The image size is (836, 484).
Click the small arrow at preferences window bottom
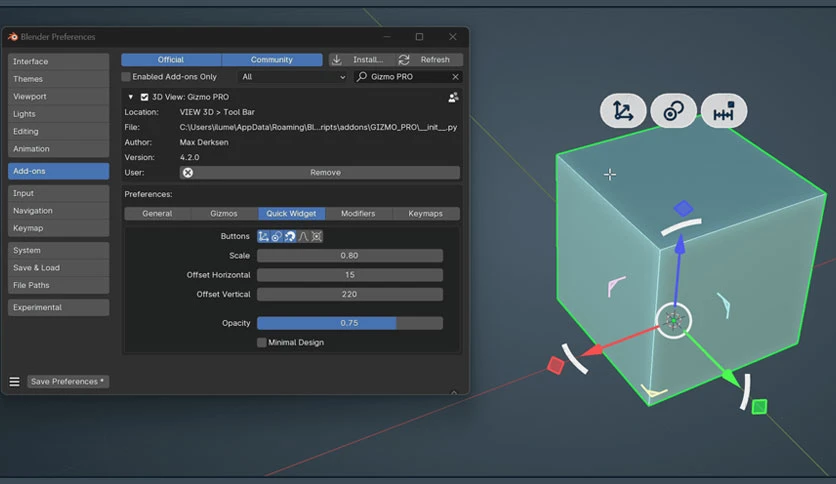(454, 392)
